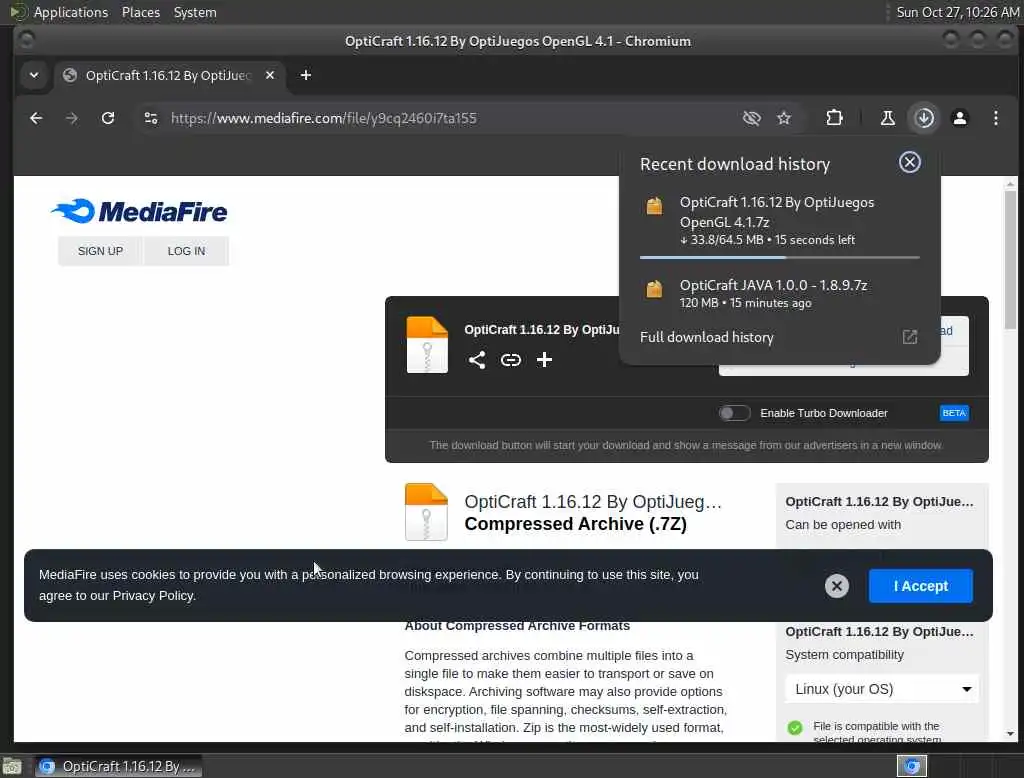Open Chrome Labs flask icon
Image resolution: width=1024 pixels, height=778 pixels.
887,118
